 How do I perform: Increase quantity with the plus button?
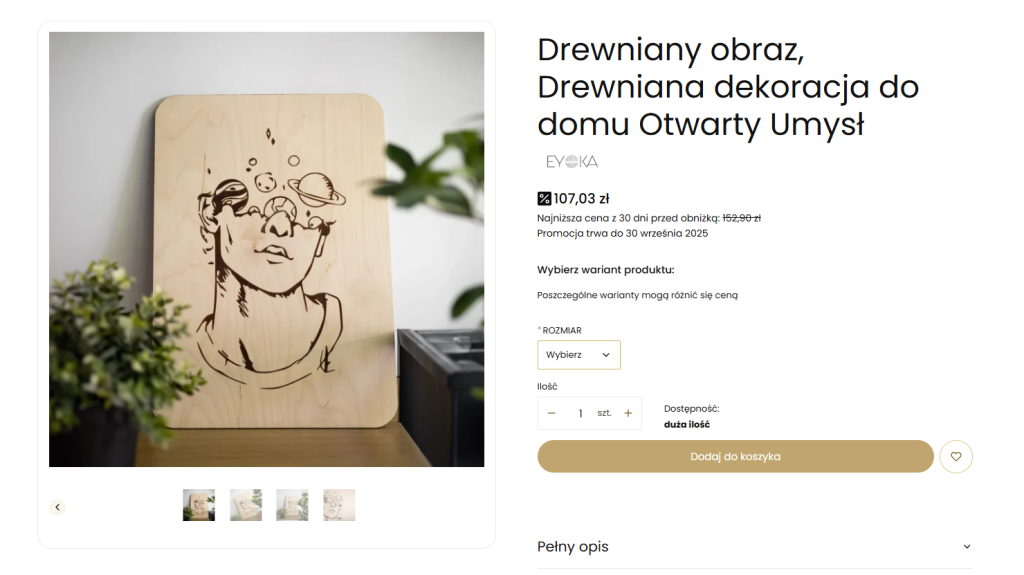coord(628,413)
